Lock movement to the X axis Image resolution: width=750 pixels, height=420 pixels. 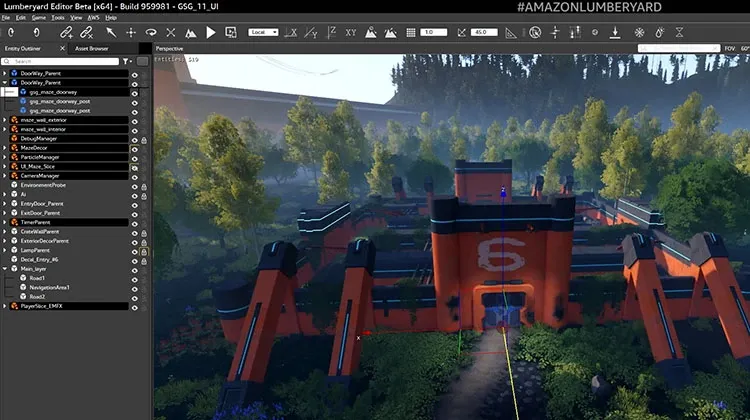[x=290, y=33]
